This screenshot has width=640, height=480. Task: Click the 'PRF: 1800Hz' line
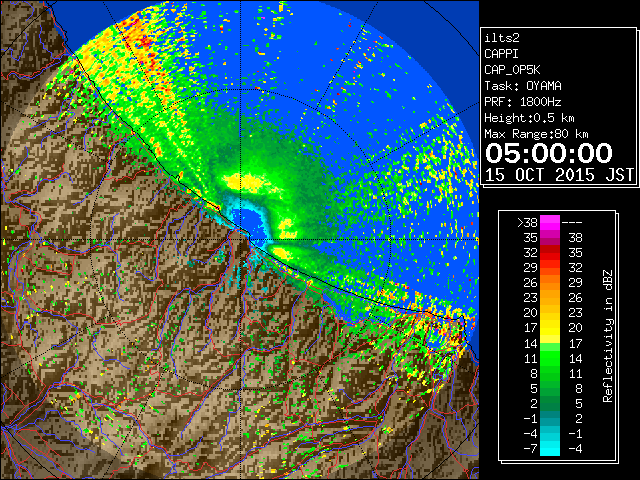click(523, 102)
